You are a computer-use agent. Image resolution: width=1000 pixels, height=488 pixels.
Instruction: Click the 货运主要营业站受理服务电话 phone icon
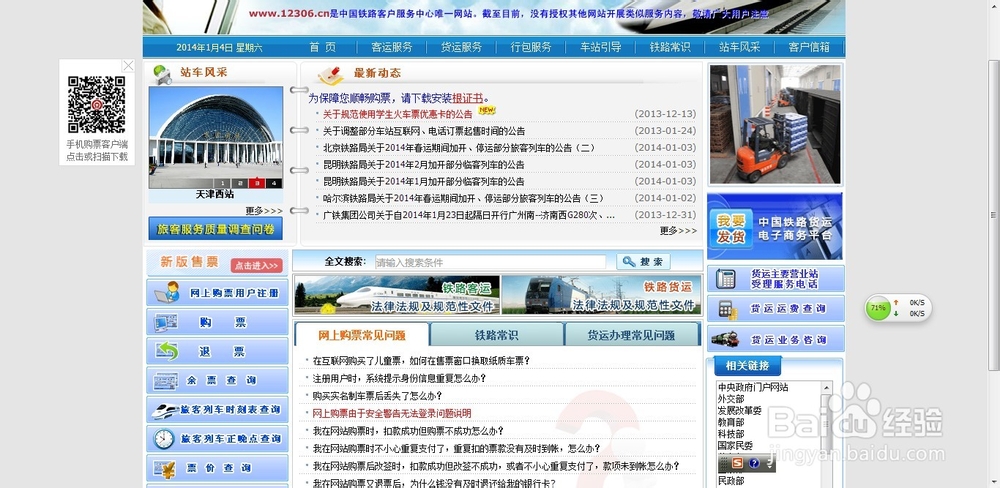tap(725, 279)
